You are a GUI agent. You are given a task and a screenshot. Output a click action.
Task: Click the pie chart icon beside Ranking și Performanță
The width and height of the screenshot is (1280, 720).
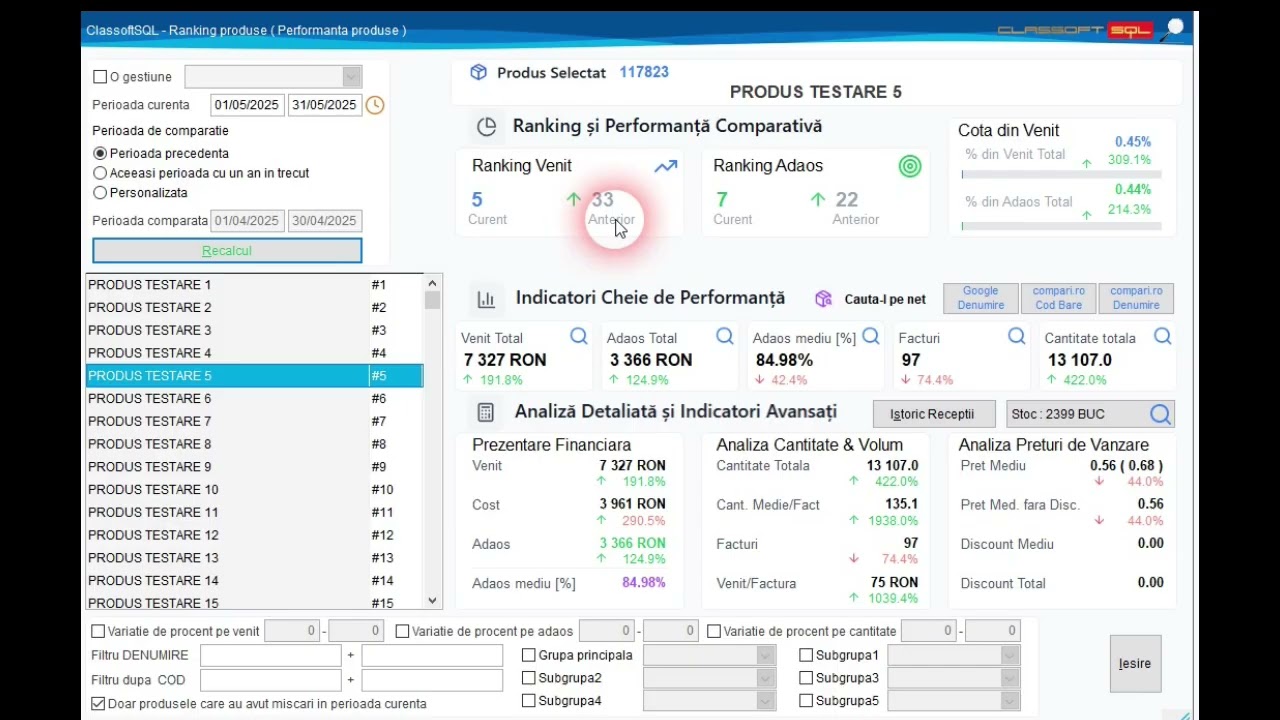(x=487, y=126)
